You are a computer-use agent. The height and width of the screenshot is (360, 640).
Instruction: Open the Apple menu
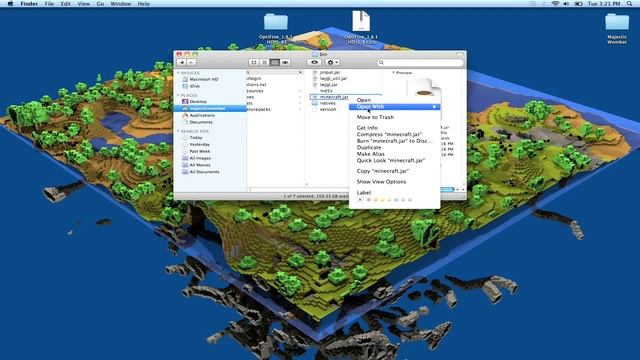(x=11, y=4)
